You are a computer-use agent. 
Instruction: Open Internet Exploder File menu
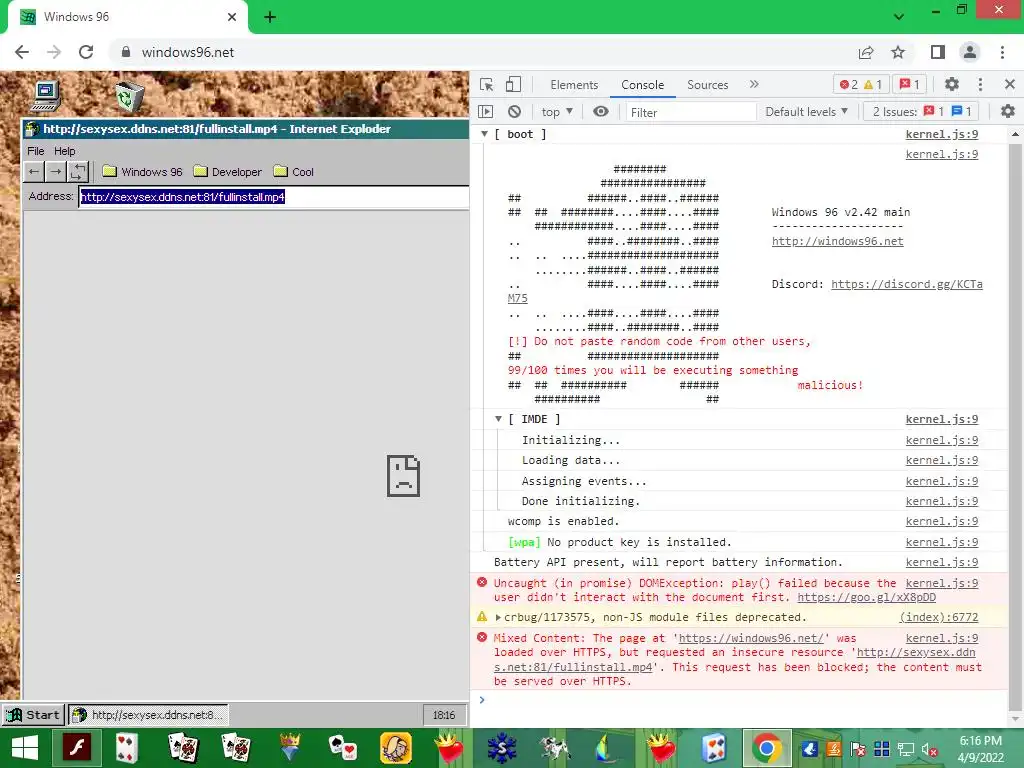pos(35,151)
